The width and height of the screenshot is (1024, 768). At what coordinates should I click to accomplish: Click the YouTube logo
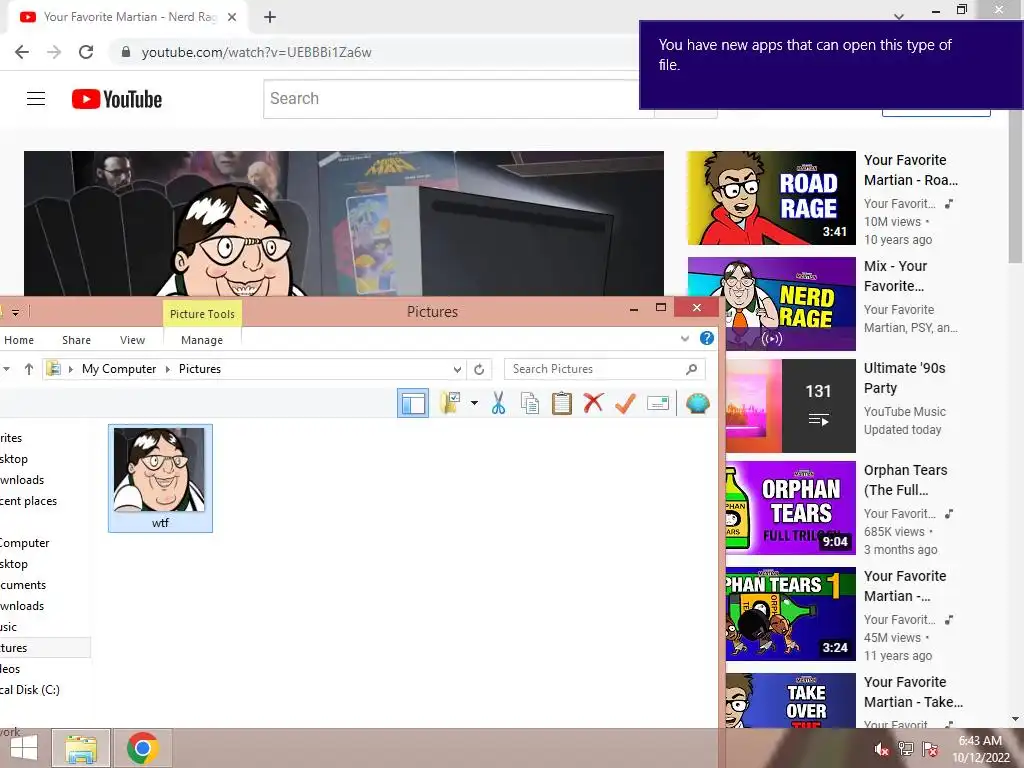117,99
